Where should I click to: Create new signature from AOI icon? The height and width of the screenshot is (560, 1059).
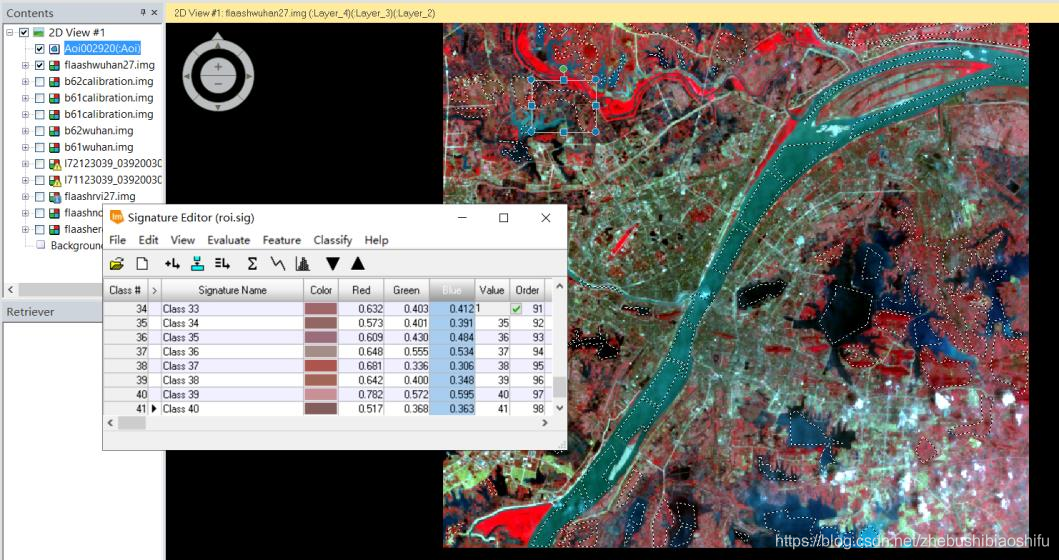click(x=172, y=264)
